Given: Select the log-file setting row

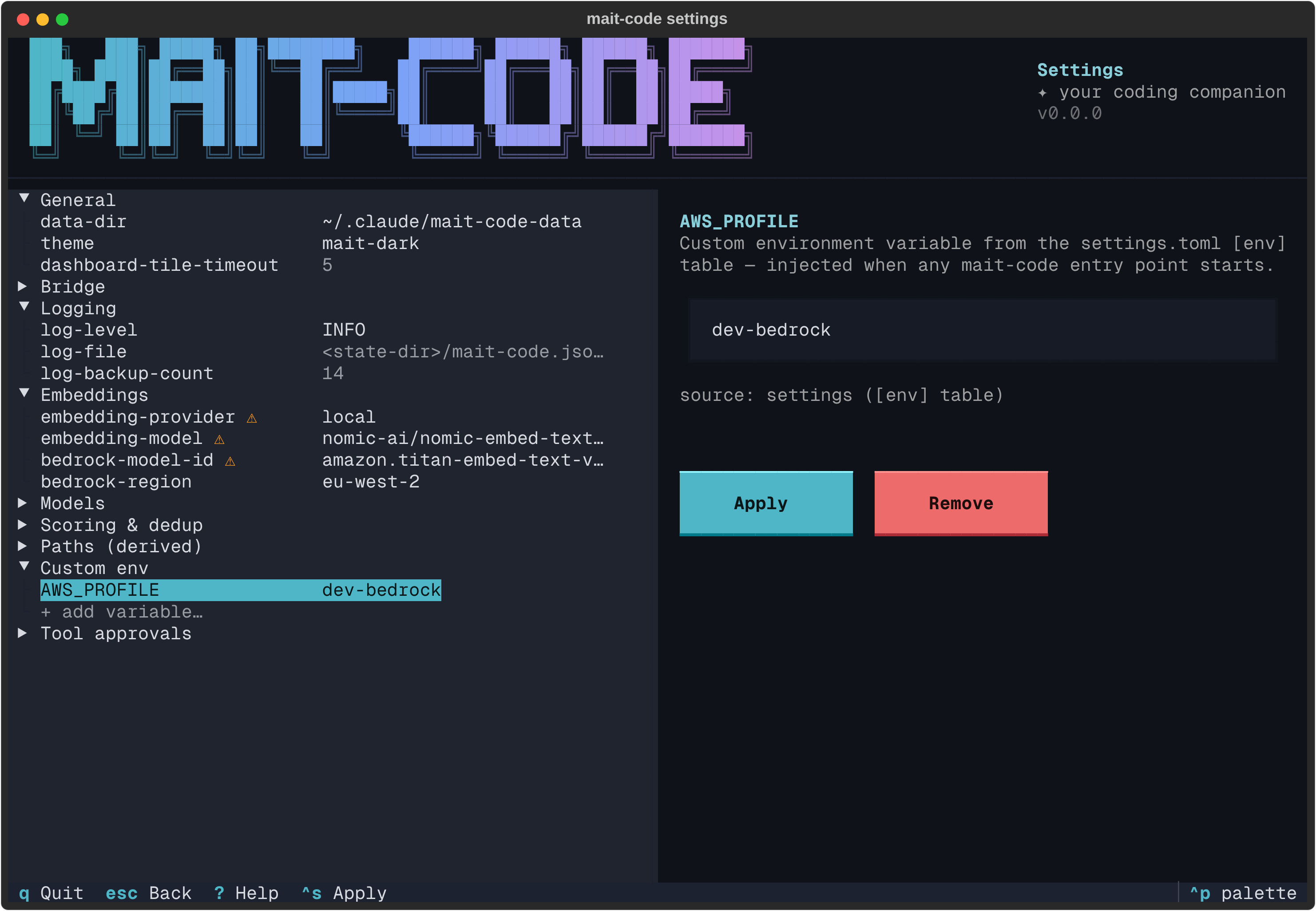Looking at the screenshot, I should pyautogui.click(x=322, y=352).
